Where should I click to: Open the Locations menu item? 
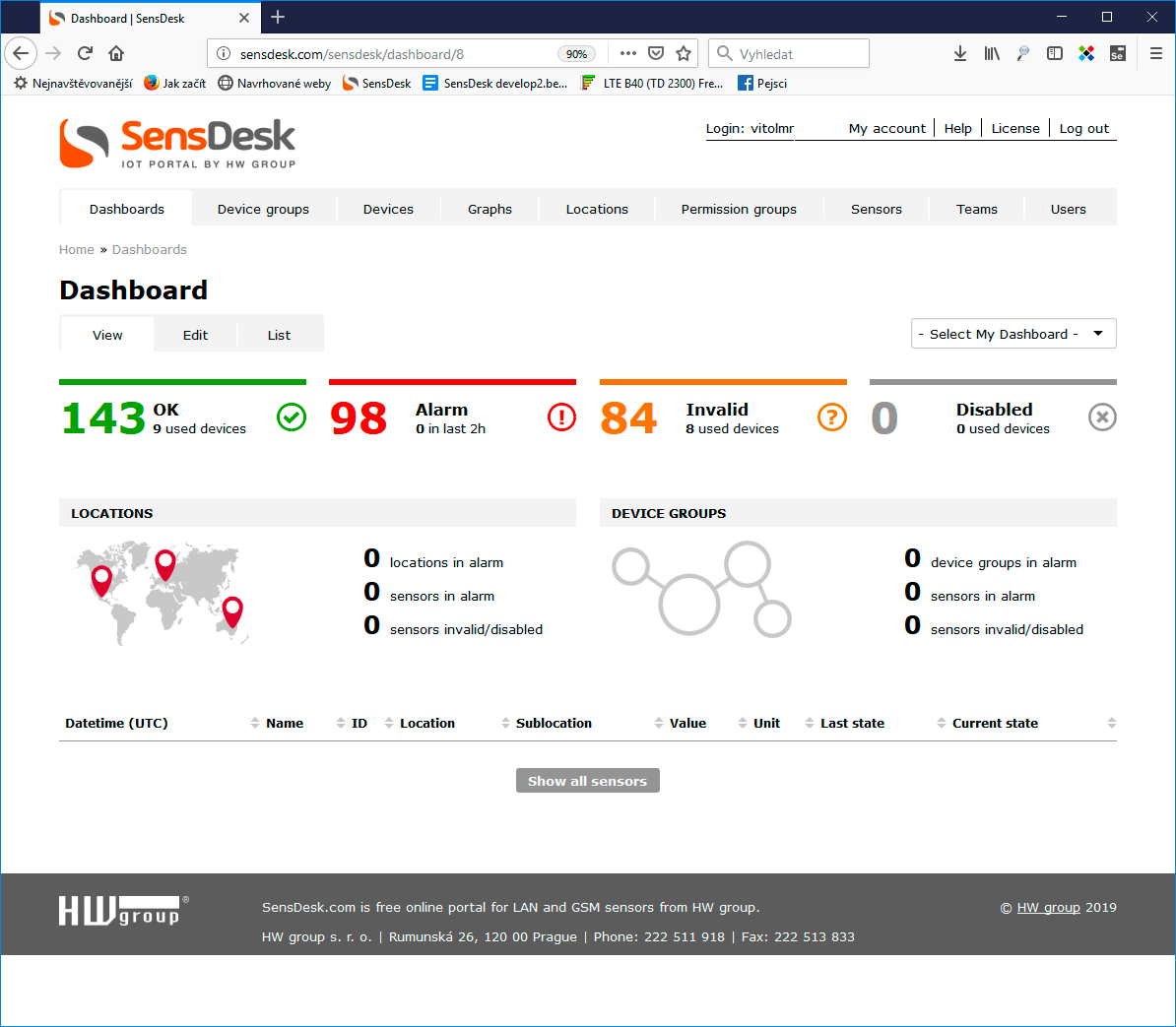pyautogui.click(x=597, y=209)
